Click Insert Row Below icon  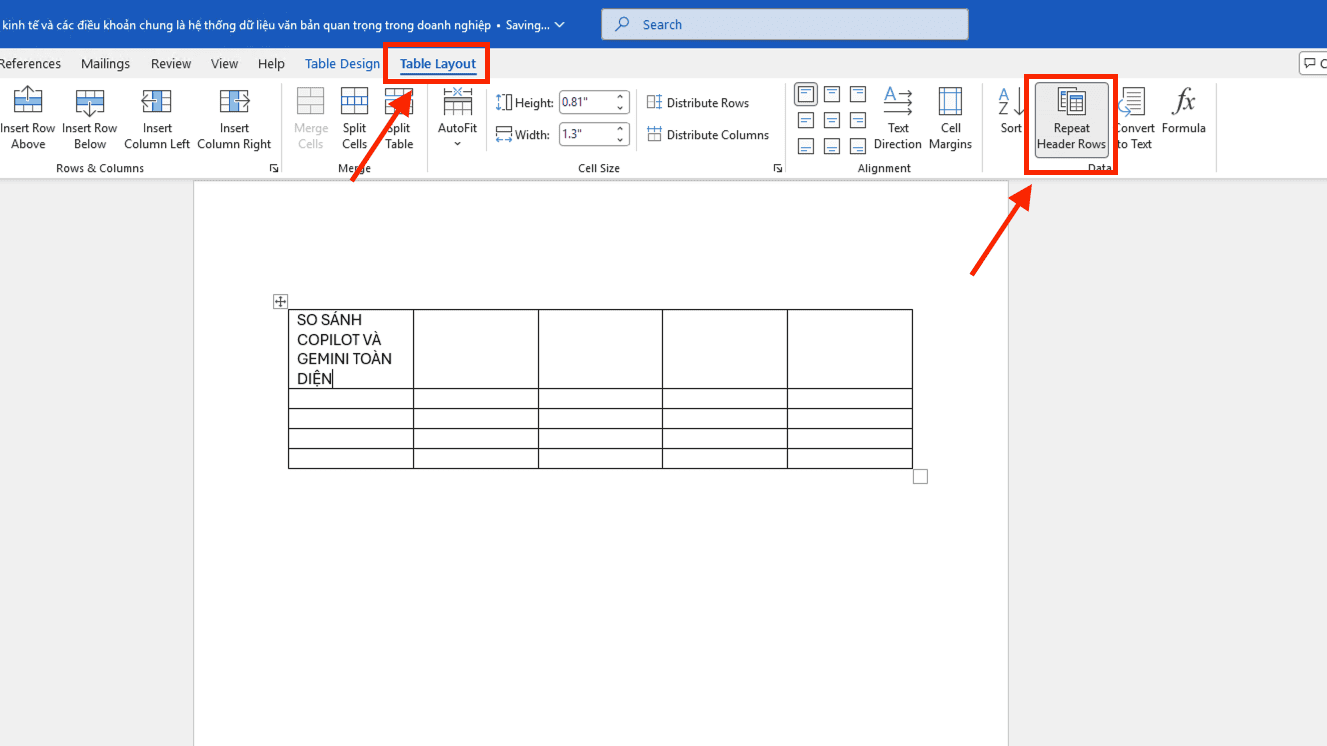click(90, 101)
